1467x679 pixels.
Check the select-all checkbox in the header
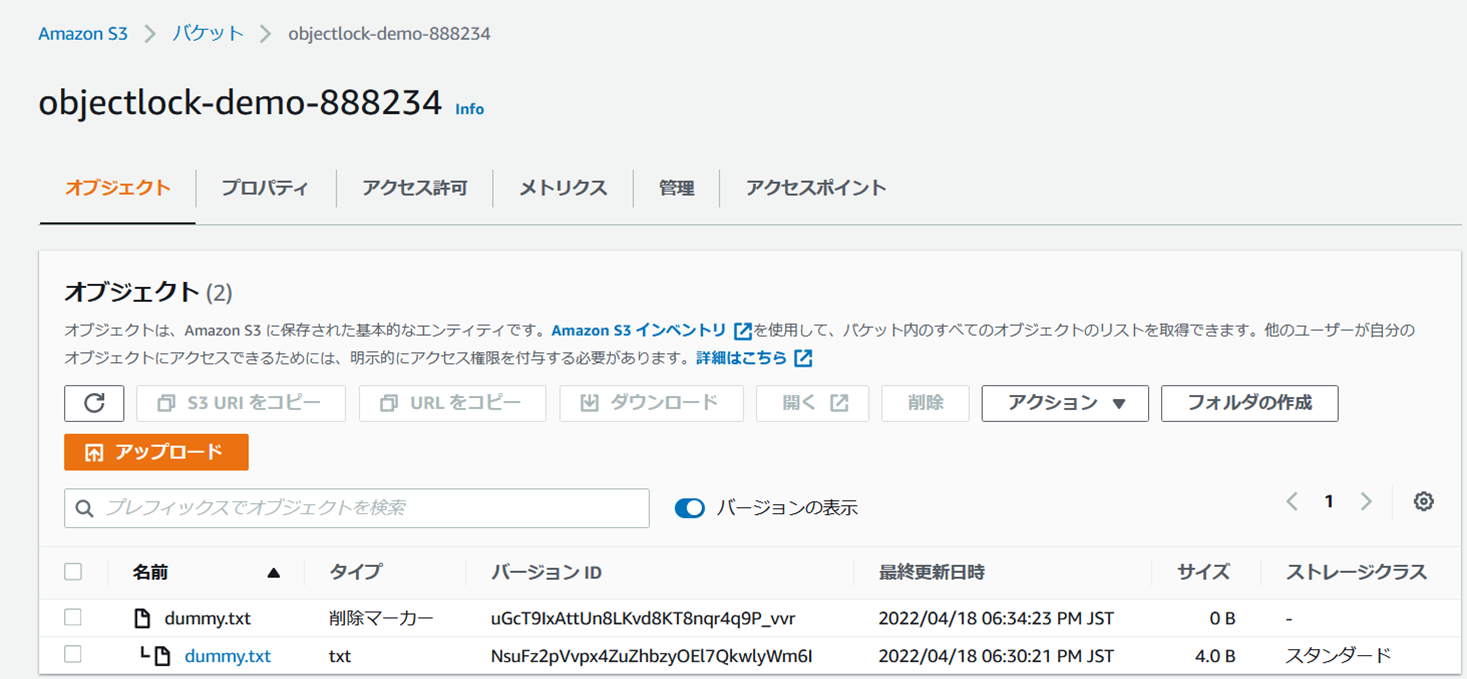(x=73, y=572)
